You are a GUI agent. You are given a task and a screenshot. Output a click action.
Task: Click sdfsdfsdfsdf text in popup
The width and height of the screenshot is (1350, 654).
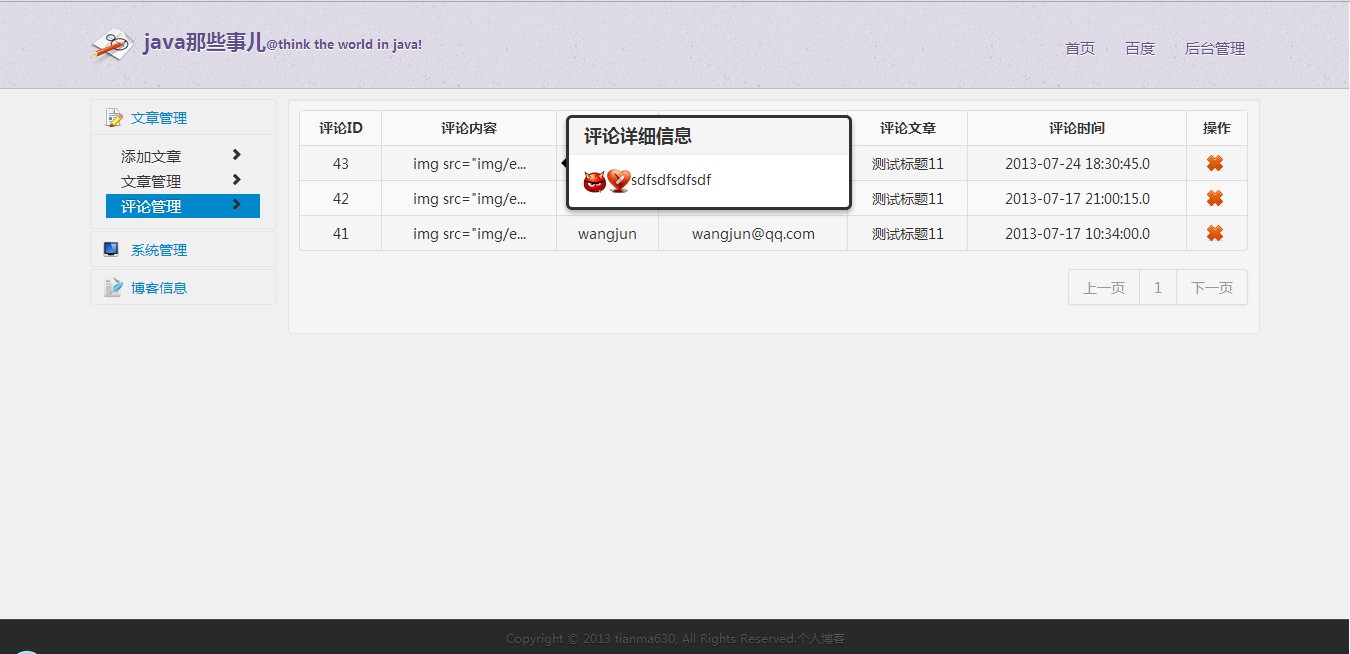tap(671, 180)
